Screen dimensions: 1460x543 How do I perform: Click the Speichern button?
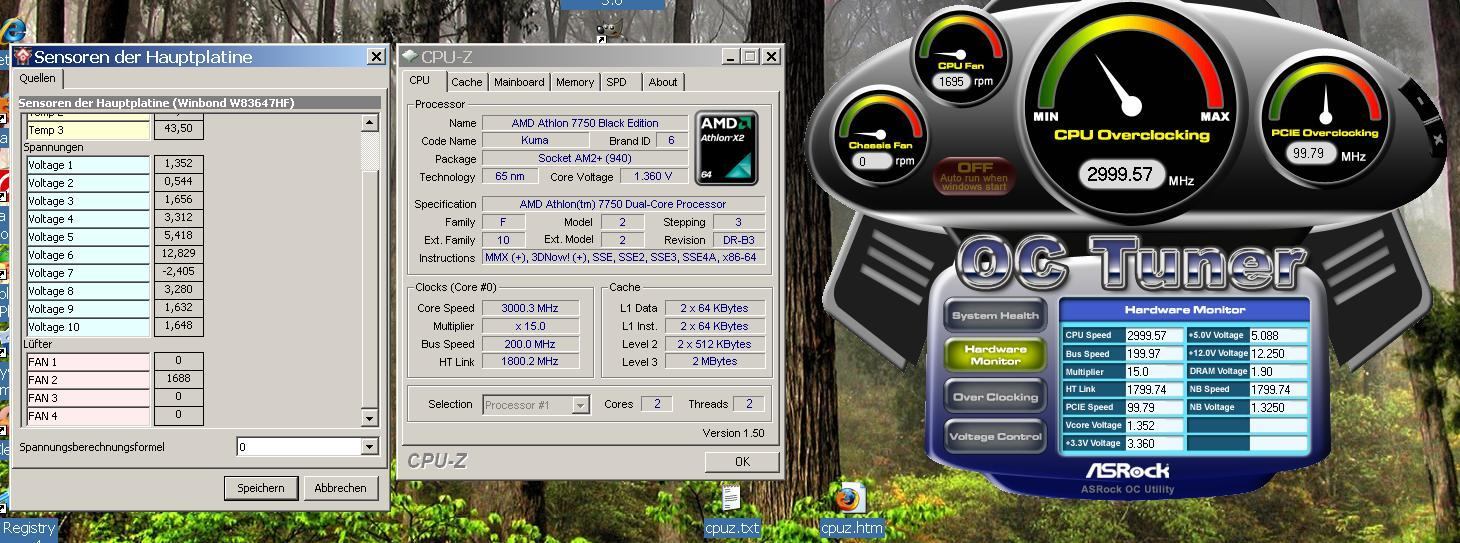[x=261, y=488]
